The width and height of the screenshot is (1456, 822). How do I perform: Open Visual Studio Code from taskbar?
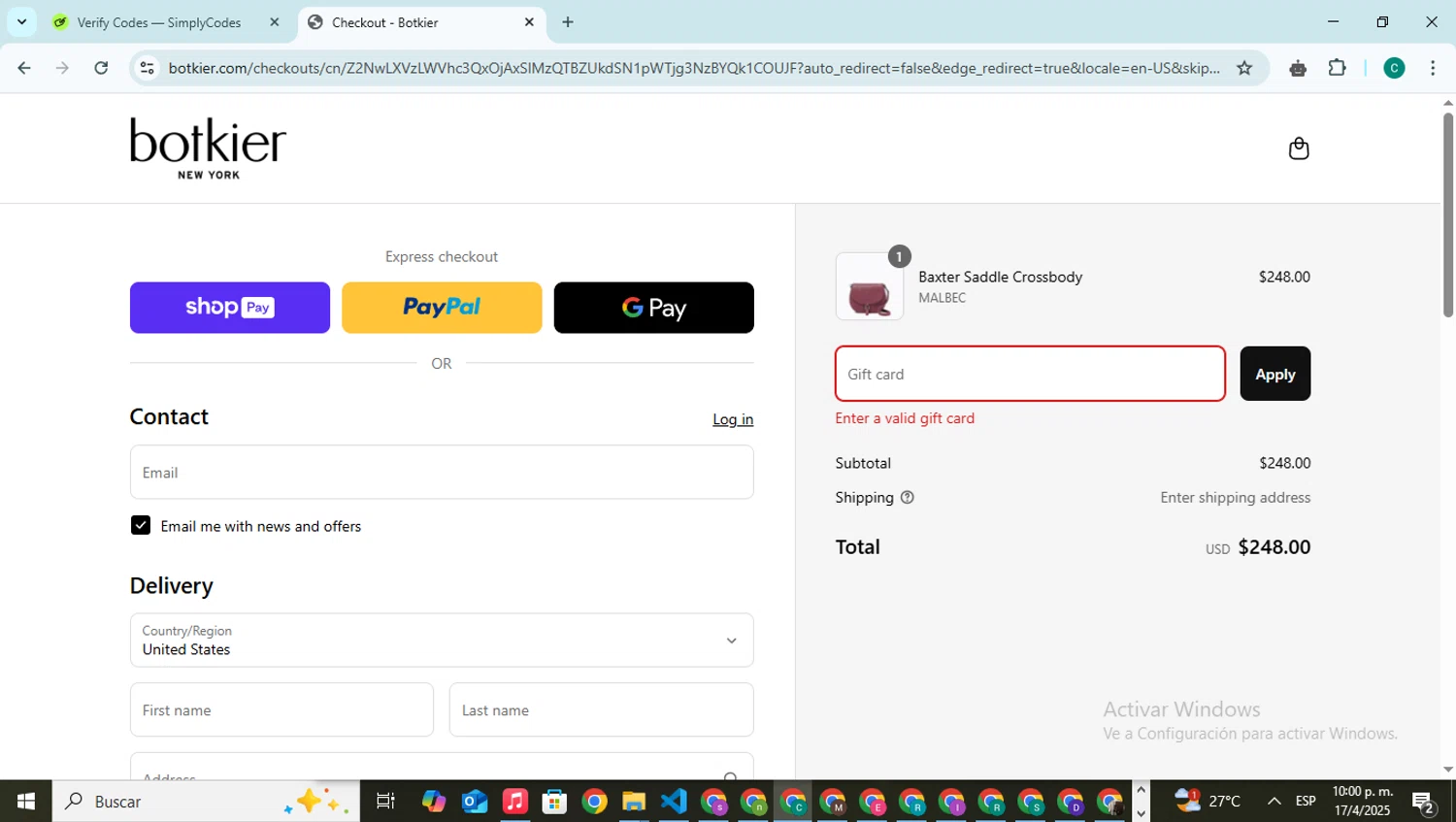tap(674, 802)
